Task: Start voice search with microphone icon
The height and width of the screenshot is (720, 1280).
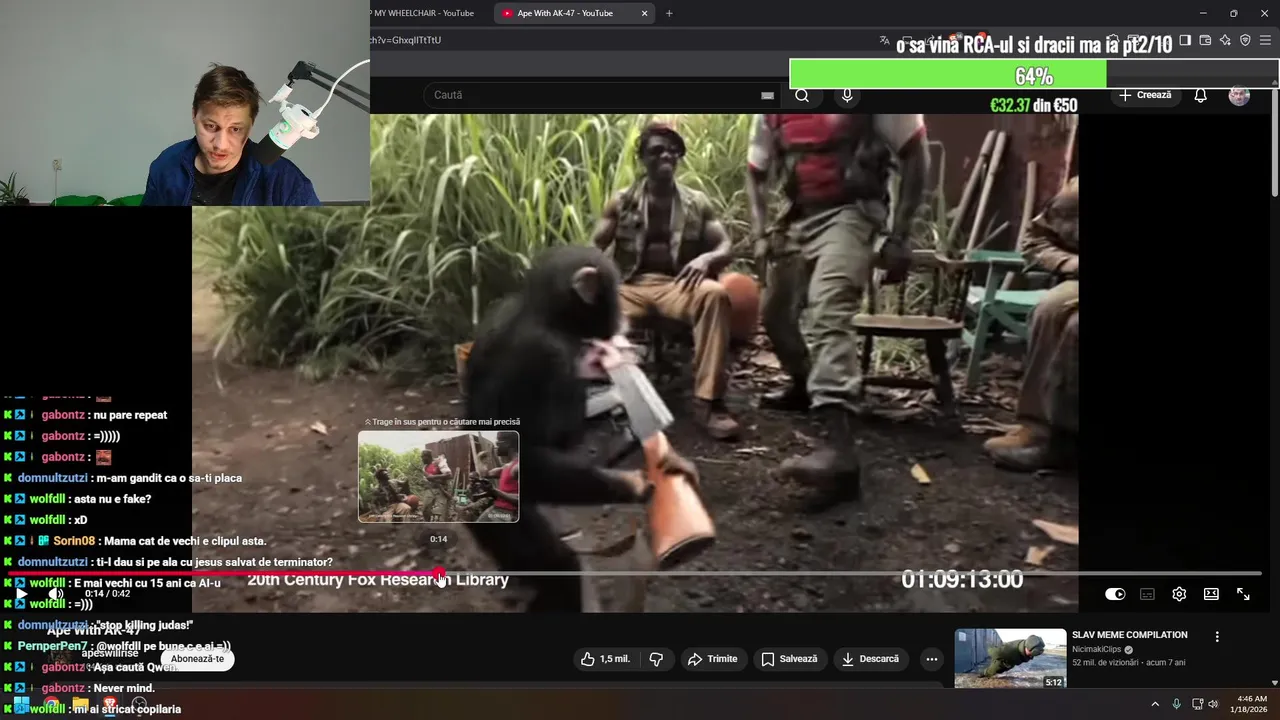Action: (847, 95)
